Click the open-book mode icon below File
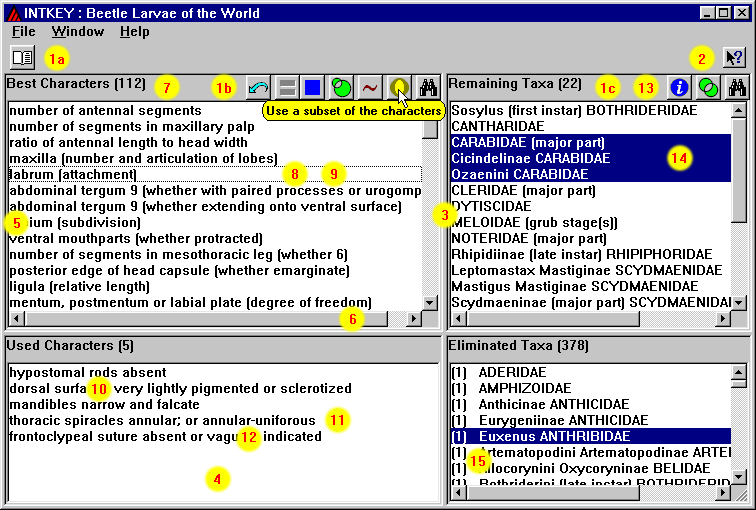This screenshot has width=756, height=510. [x=22, y=58]
